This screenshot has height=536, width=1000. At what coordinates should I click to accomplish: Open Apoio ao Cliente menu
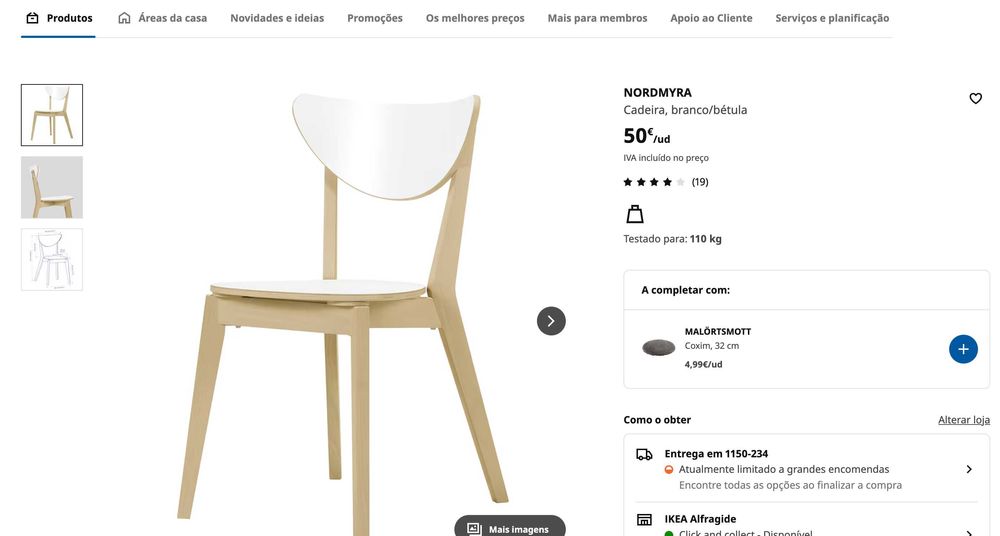coord(711,18)
